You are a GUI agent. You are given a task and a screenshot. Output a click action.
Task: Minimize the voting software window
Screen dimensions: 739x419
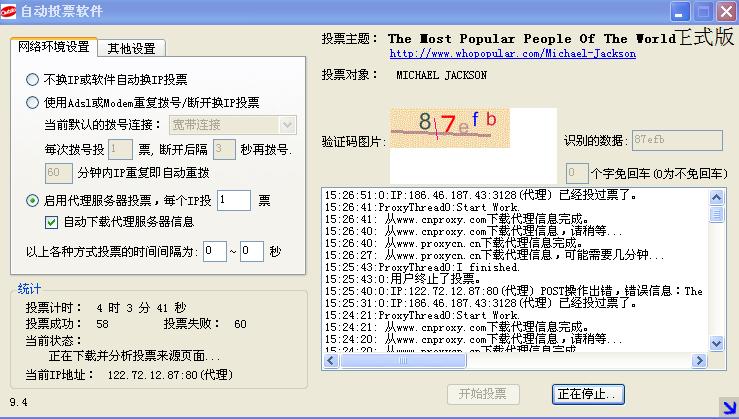click(x=678, y=12)
